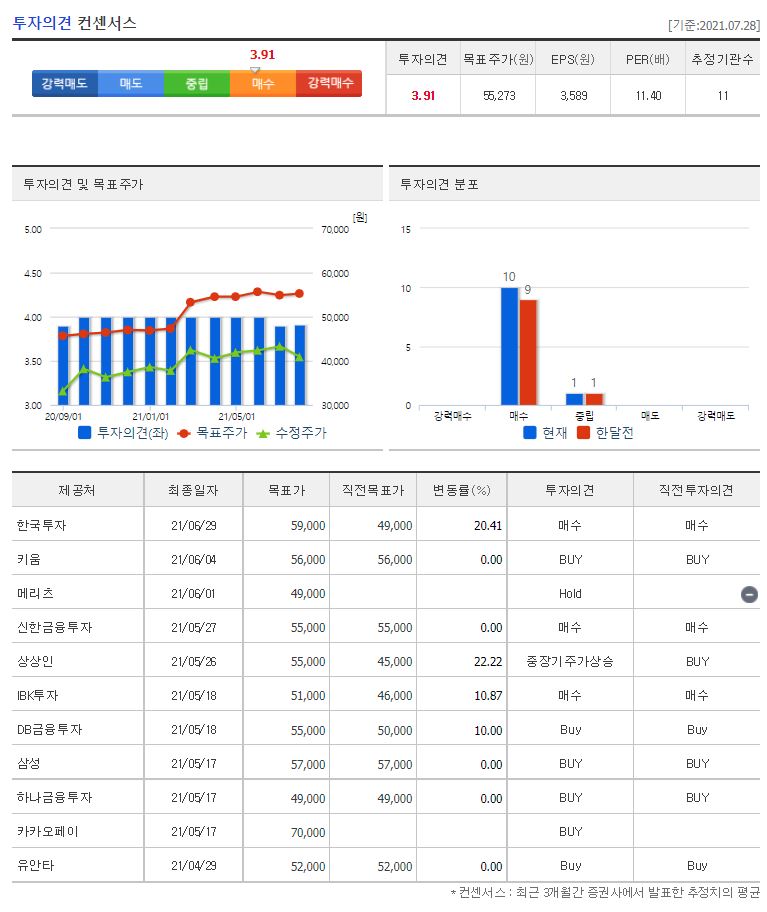Click the 20.41 change rate value

coord(488,526)
